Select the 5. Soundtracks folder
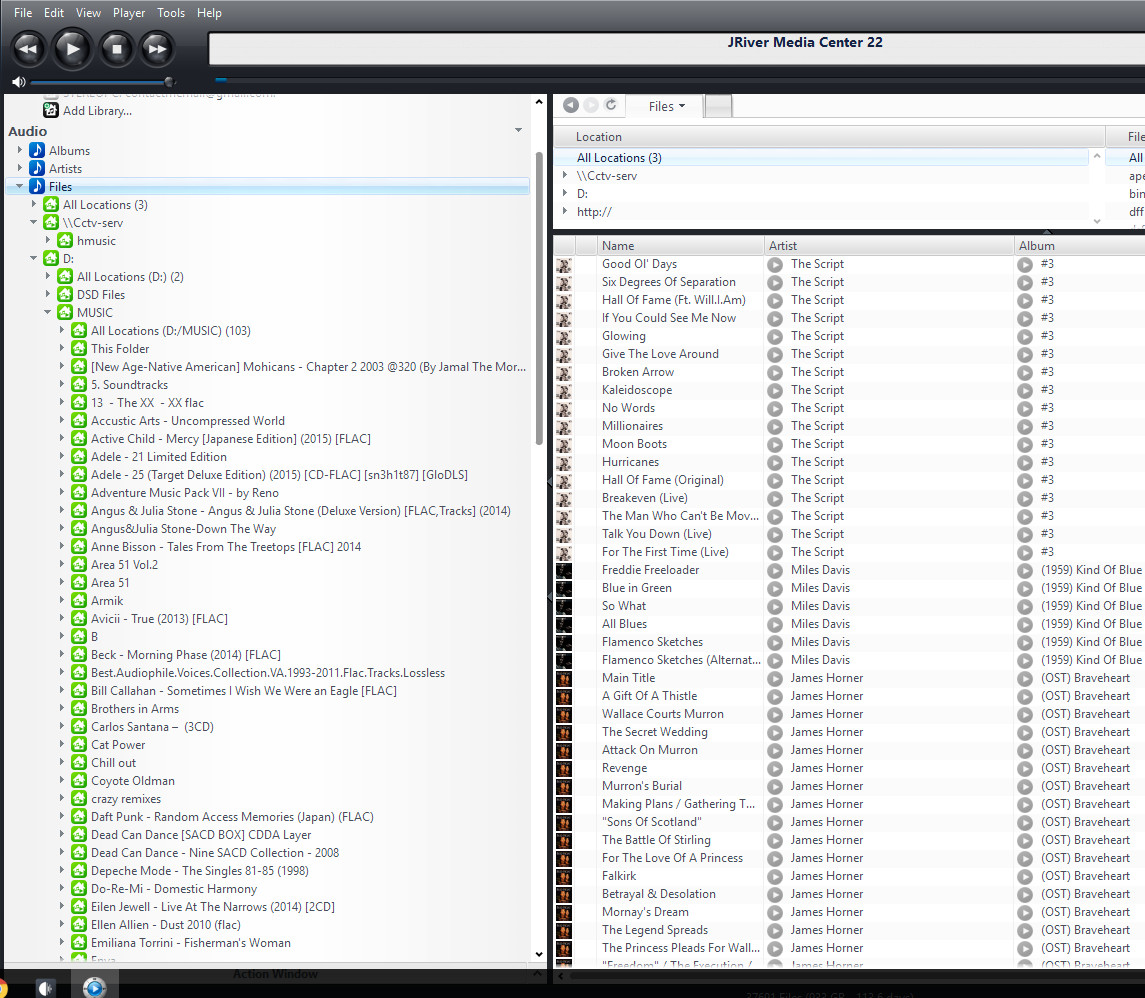 129,385
